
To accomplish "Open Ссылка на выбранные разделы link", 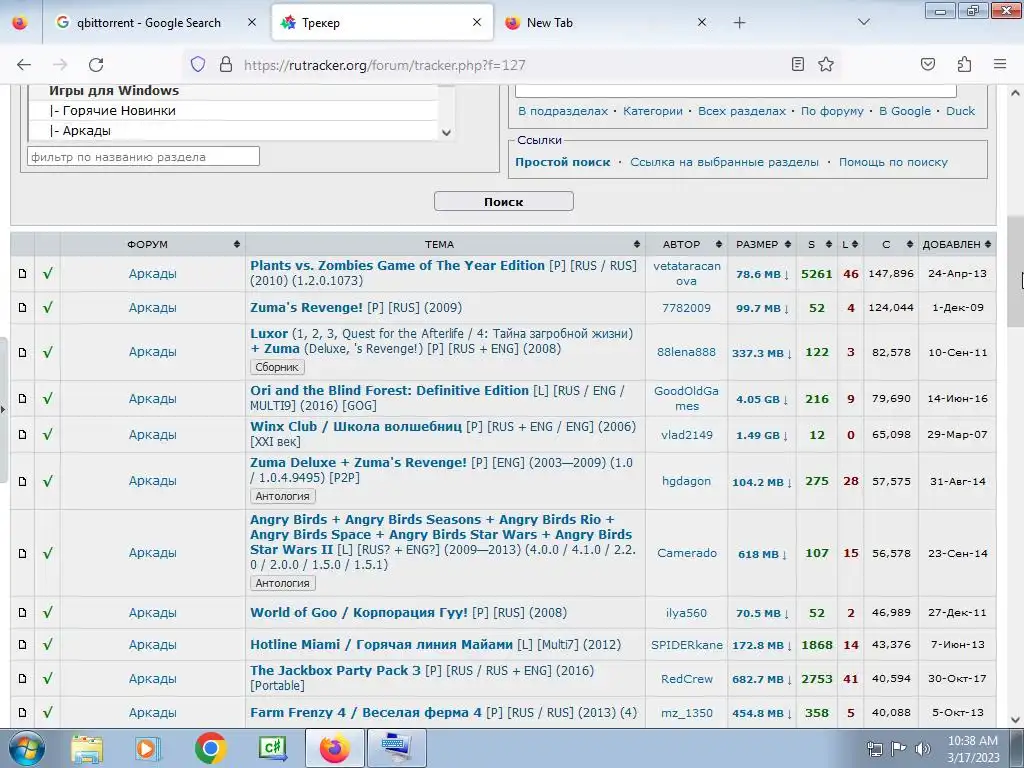I will click(724, 162).
